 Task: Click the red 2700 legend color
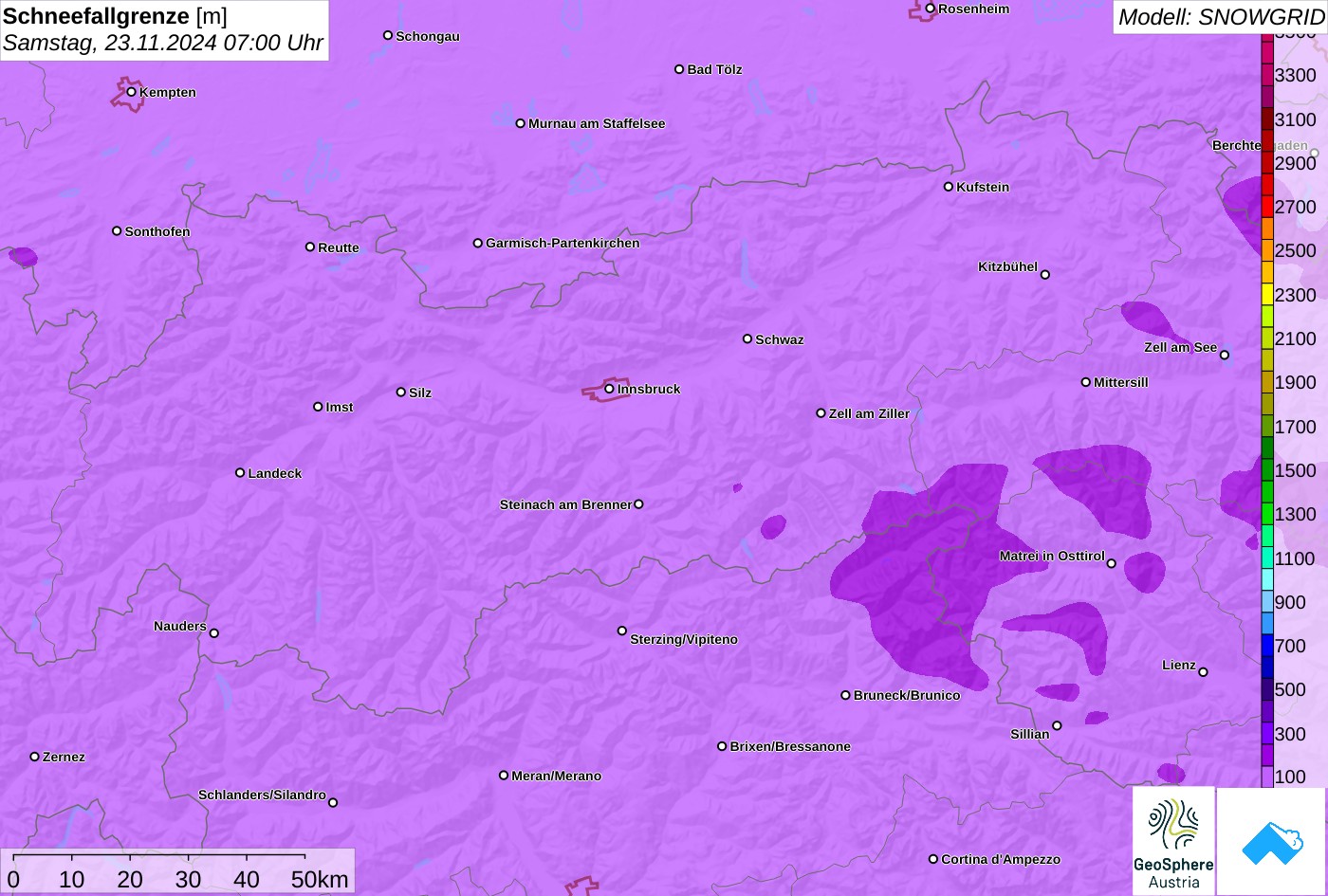coord(1267,207)
